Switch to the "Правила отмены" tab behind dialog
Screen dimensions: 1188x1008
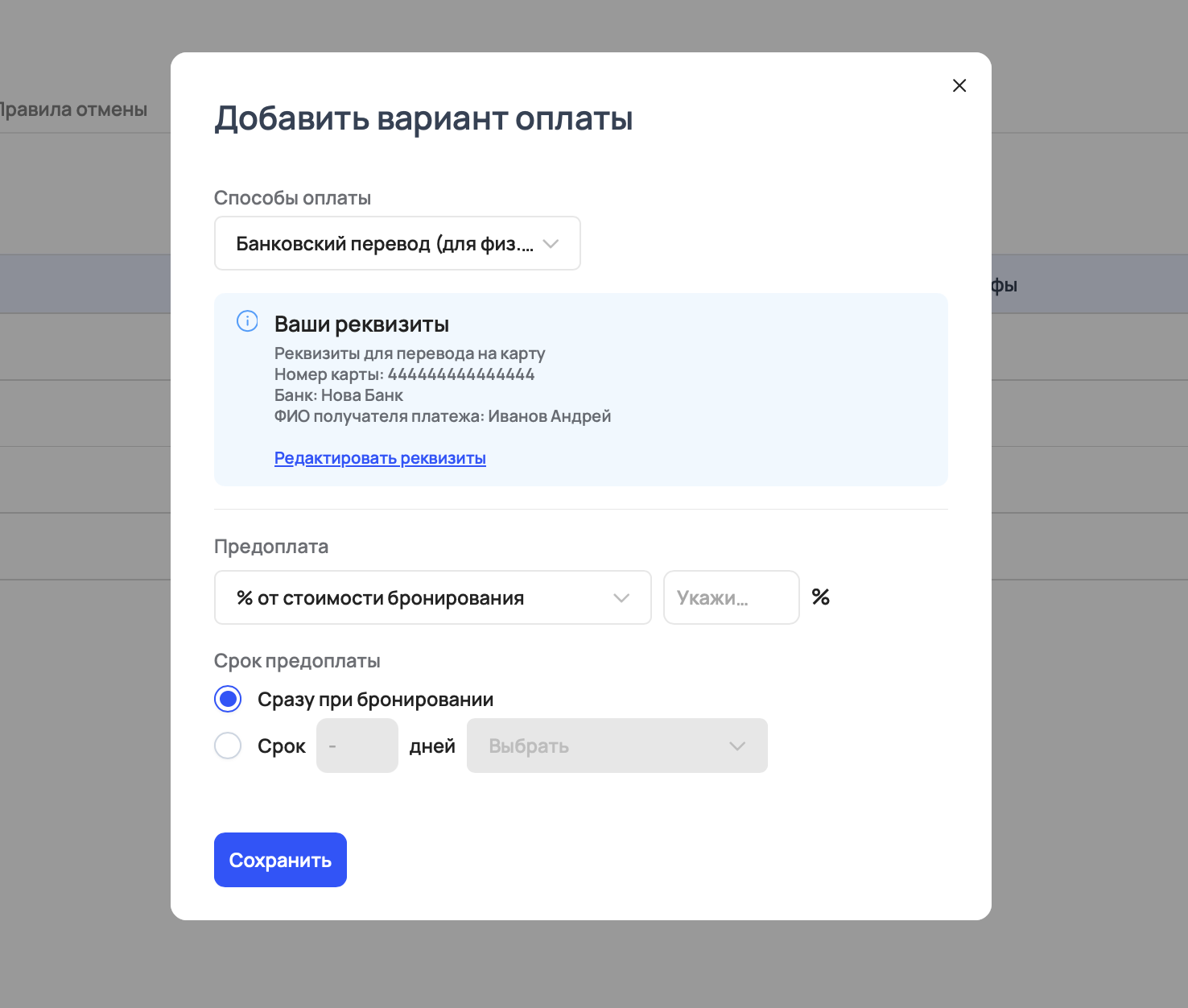click(x=73, y=109)
